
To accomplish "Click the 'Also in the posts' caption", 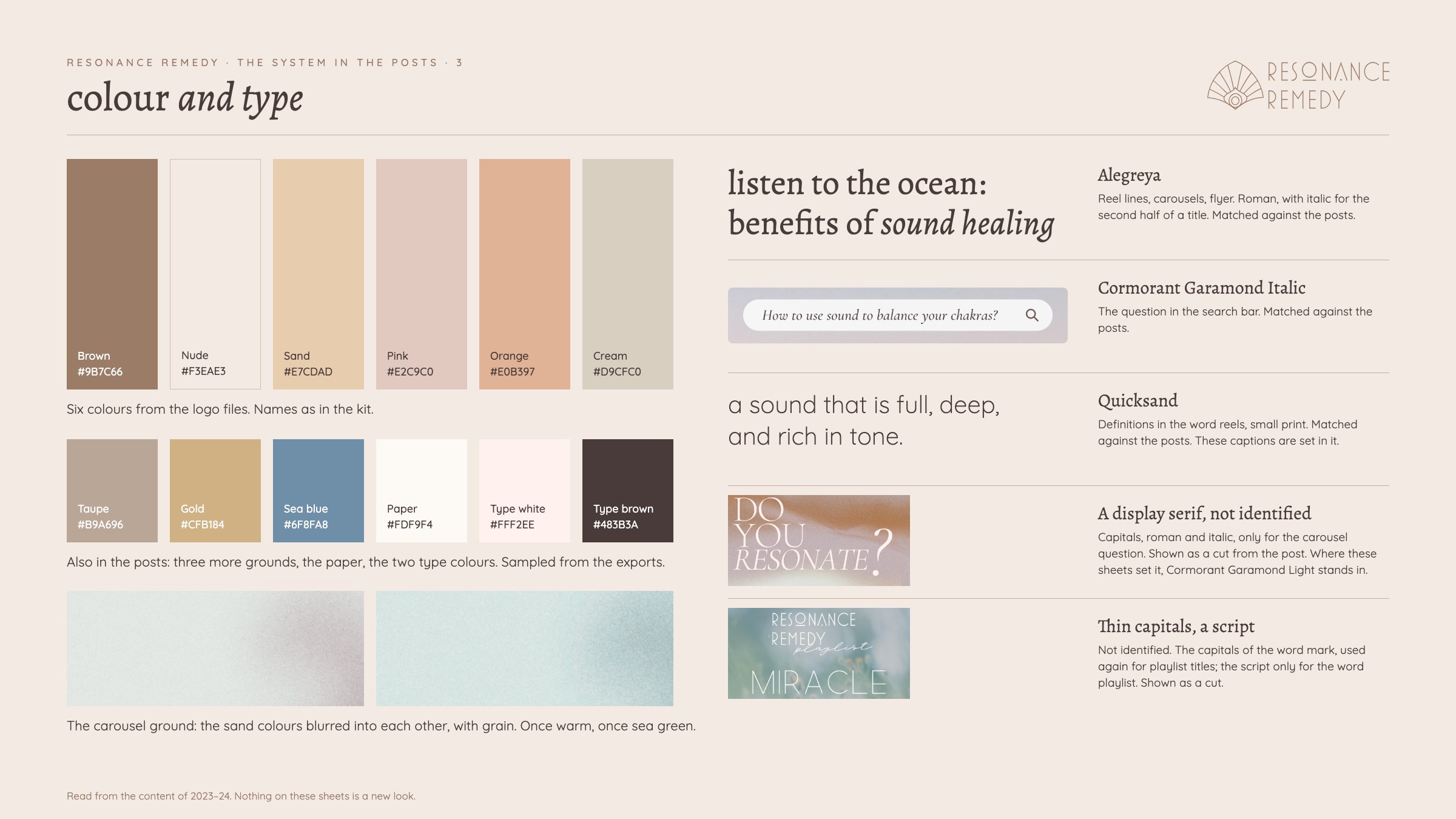I will pos(366,562).
